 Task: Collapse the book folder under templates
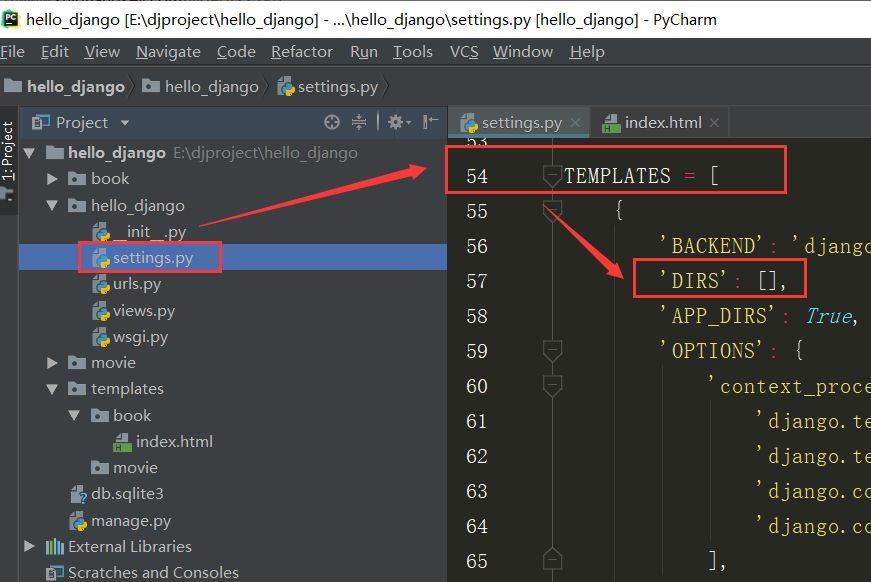click(74, 415)
